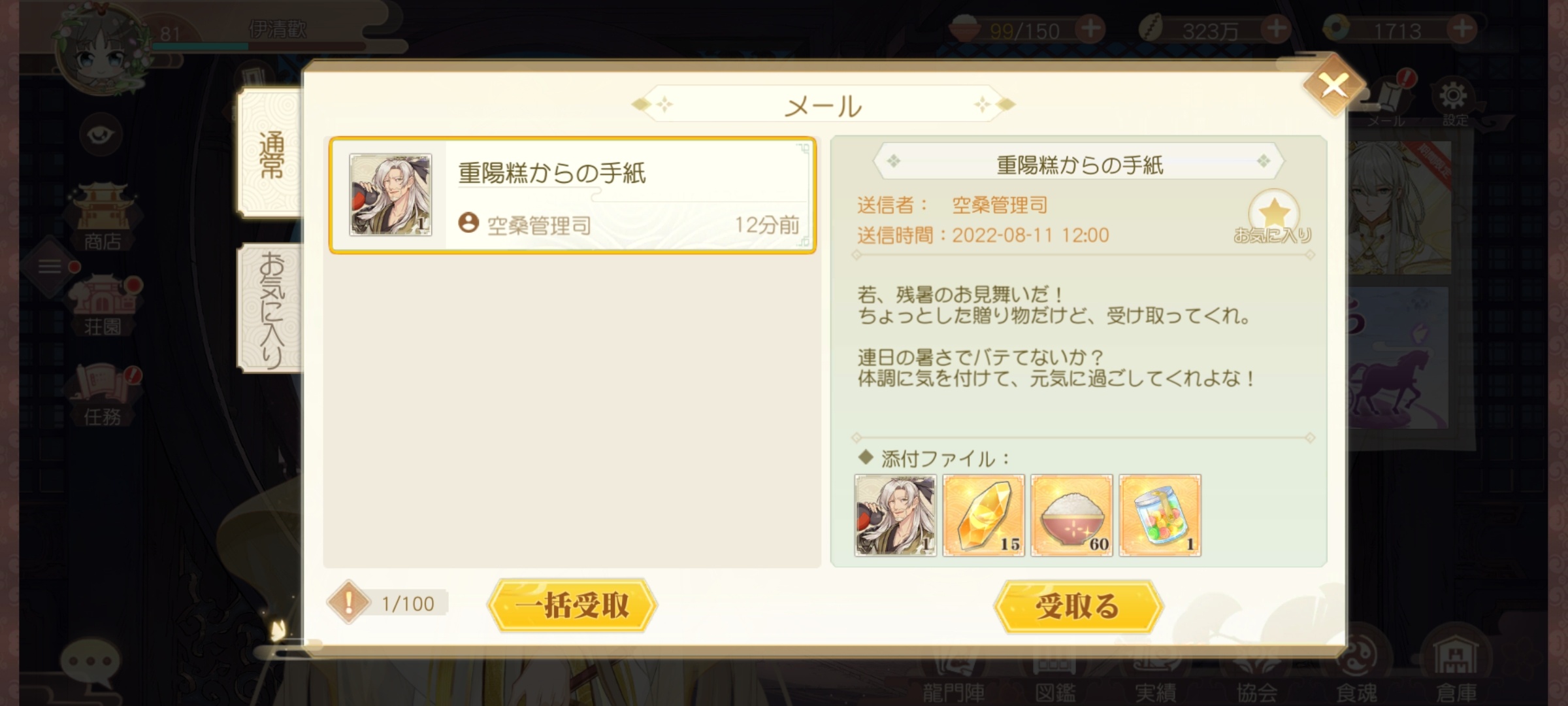Image resolution: width=1568 pixels, height=706 pixels.
Task: Add stamina with the plus beside 99/150
Action: click(1091, 29)
